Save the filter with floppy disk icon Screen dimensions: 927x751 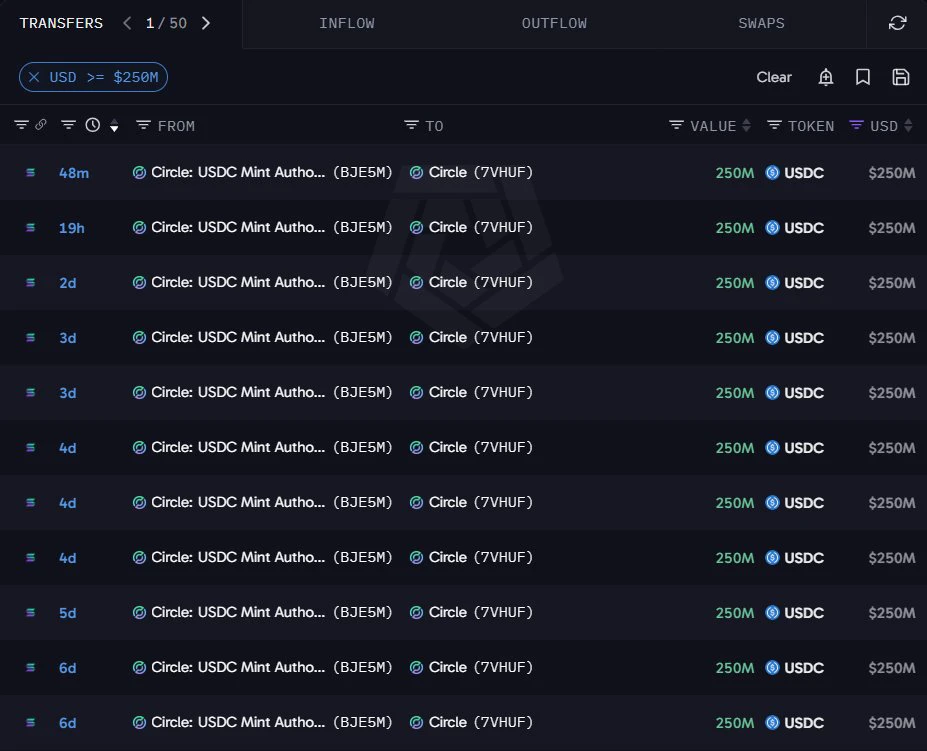(x=900, y=77)
